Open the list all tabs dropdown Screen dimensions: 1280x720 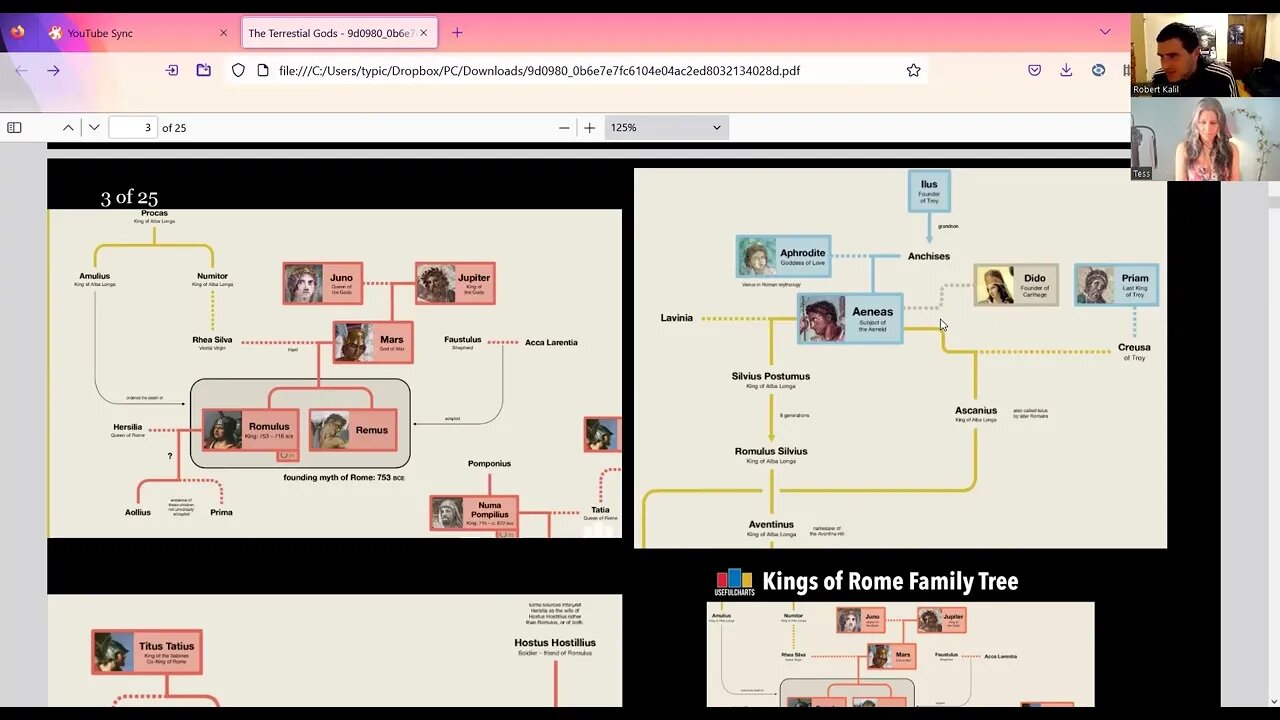point(1105,32)
